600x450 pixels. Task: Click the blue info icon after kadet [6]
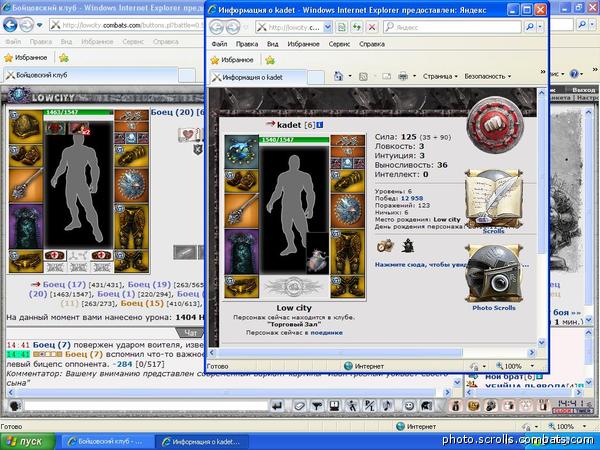pyautogui.click(x=320, y=125)
